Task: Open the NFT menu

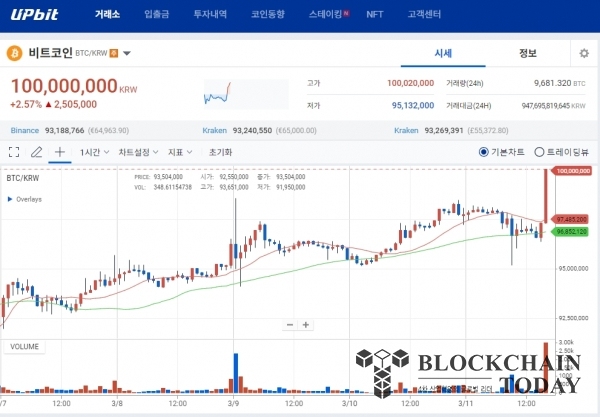Action: coord(375,15)
